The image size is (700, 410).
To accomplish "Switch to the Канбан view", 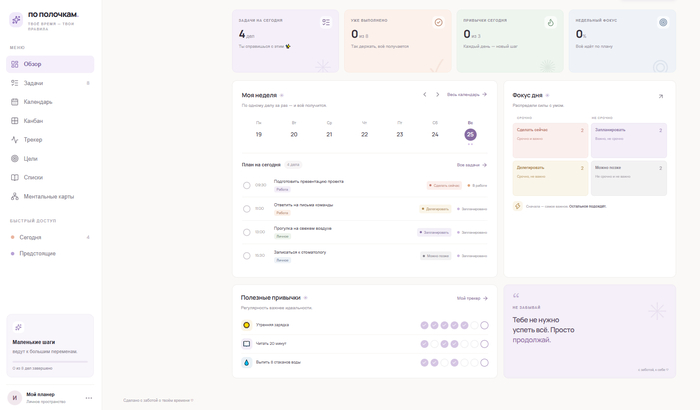I will click(x=50, y=121).
